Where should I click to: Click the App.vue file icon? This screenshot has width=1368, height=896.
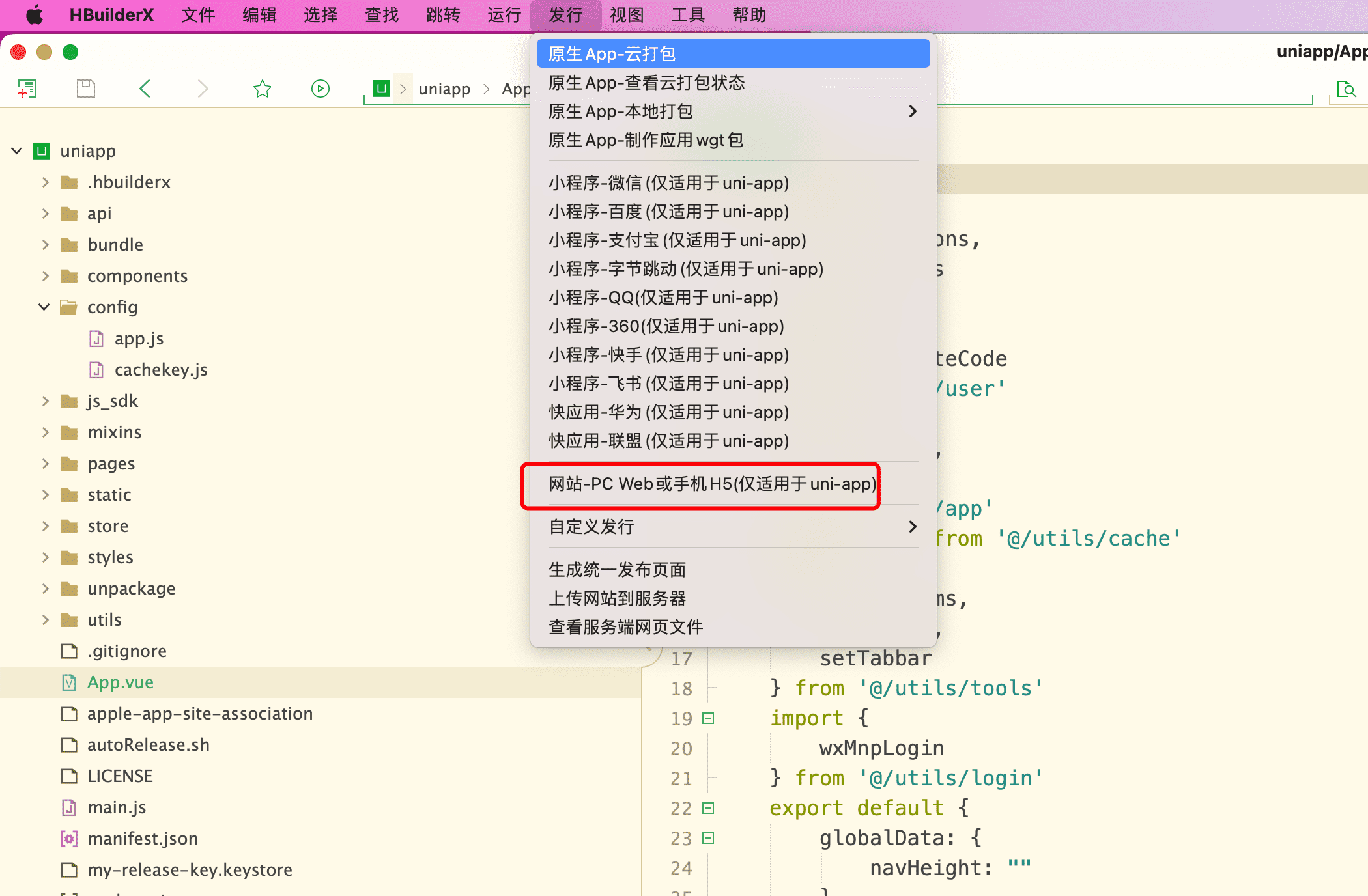point(69,682)
